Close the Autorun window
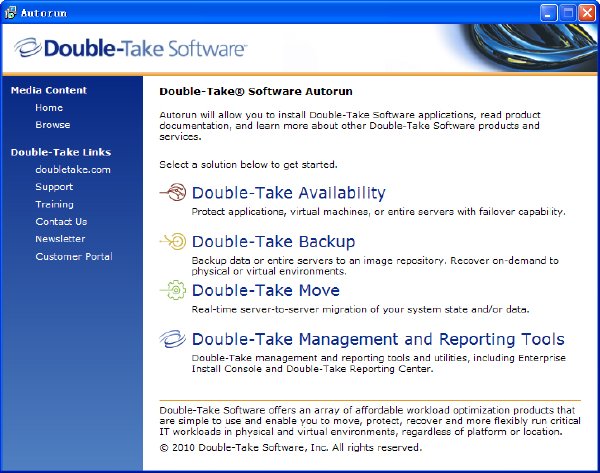The height and width of the screenshot is (473, 600). point(587,13)
